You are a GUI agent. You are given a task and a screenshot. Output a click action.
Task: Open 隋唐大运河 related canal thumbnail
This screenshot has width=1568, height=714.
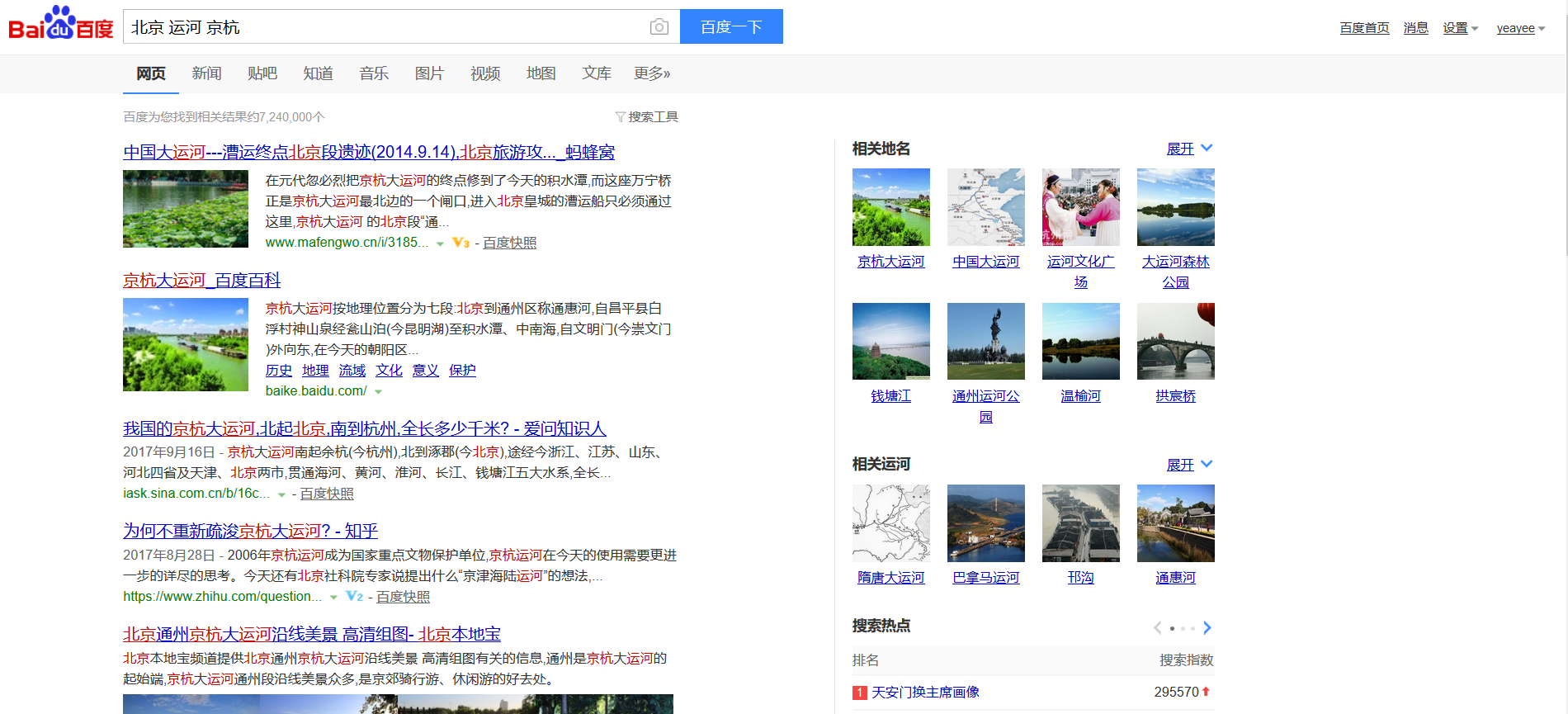(891, 523)
